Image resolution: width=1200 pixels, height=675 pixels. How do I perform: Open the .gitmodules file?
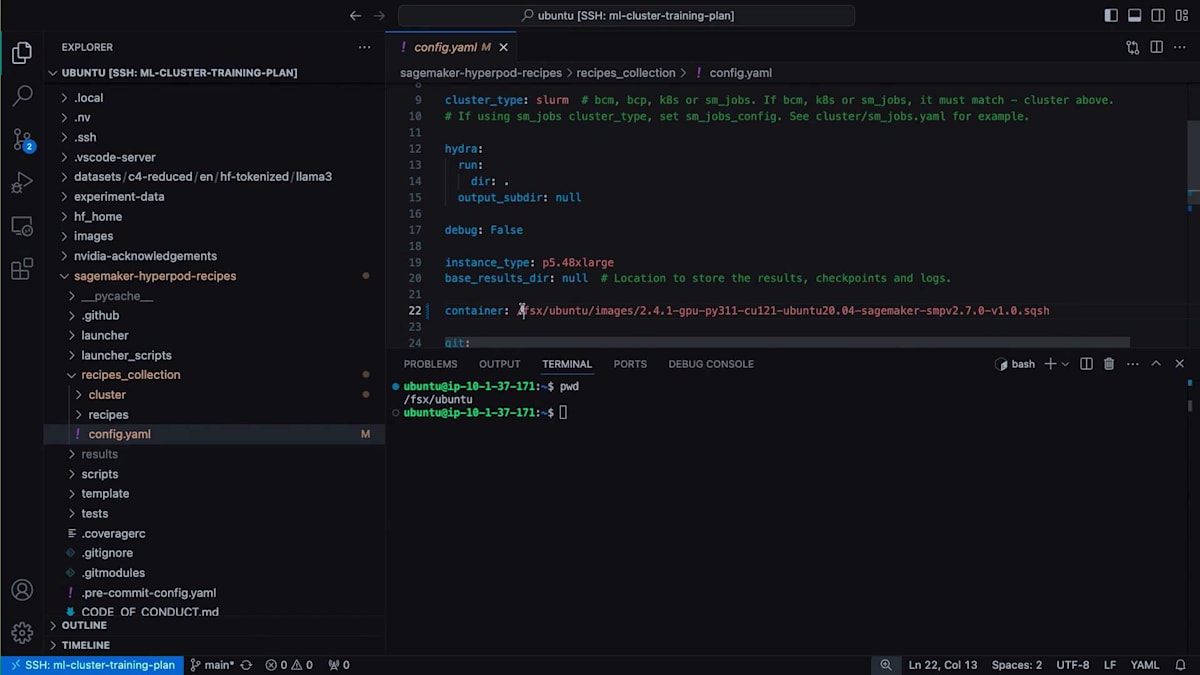(113, 573)
